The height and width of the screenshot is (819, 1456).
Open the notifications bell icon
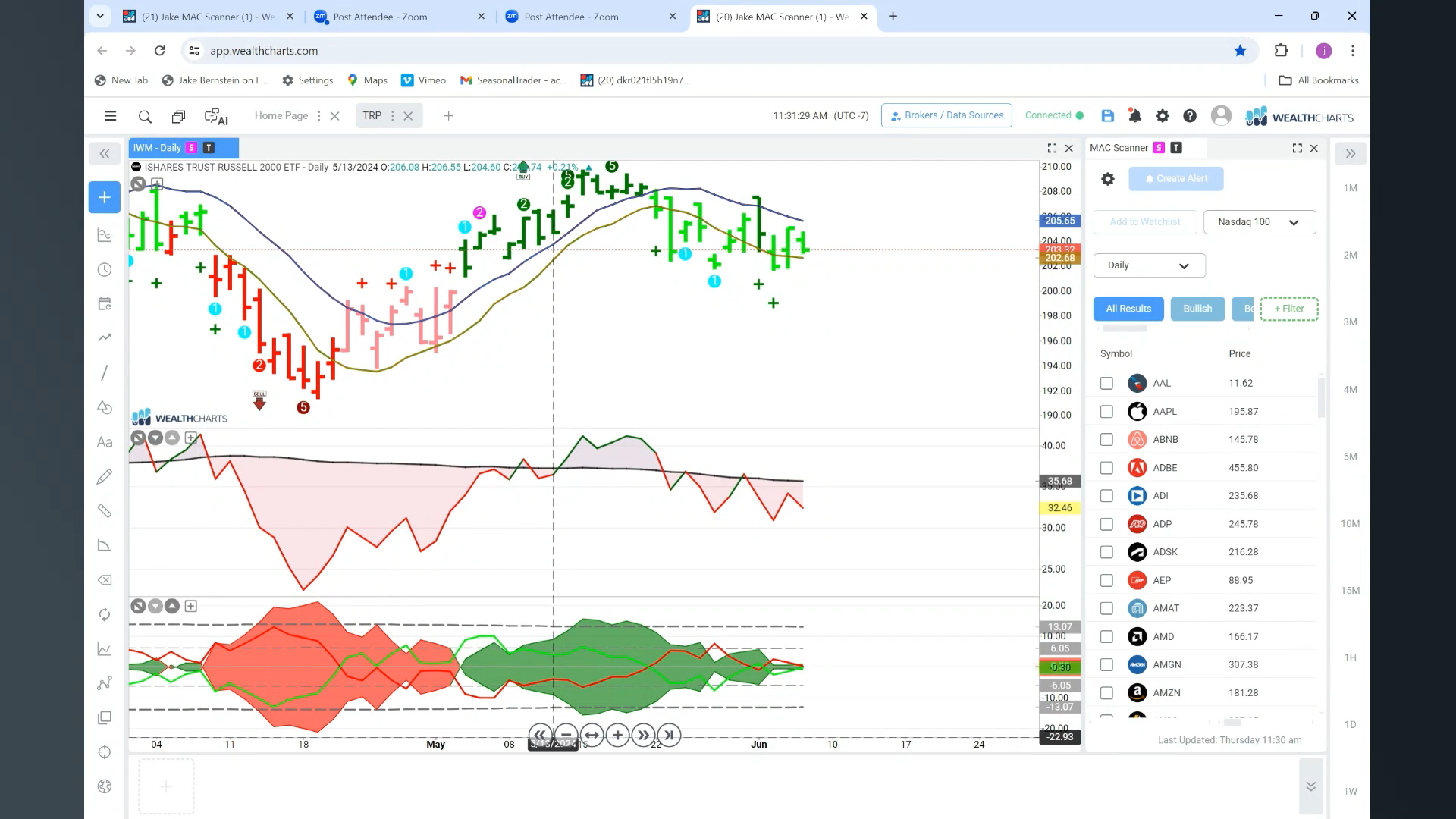click(x=1134, y=115)
